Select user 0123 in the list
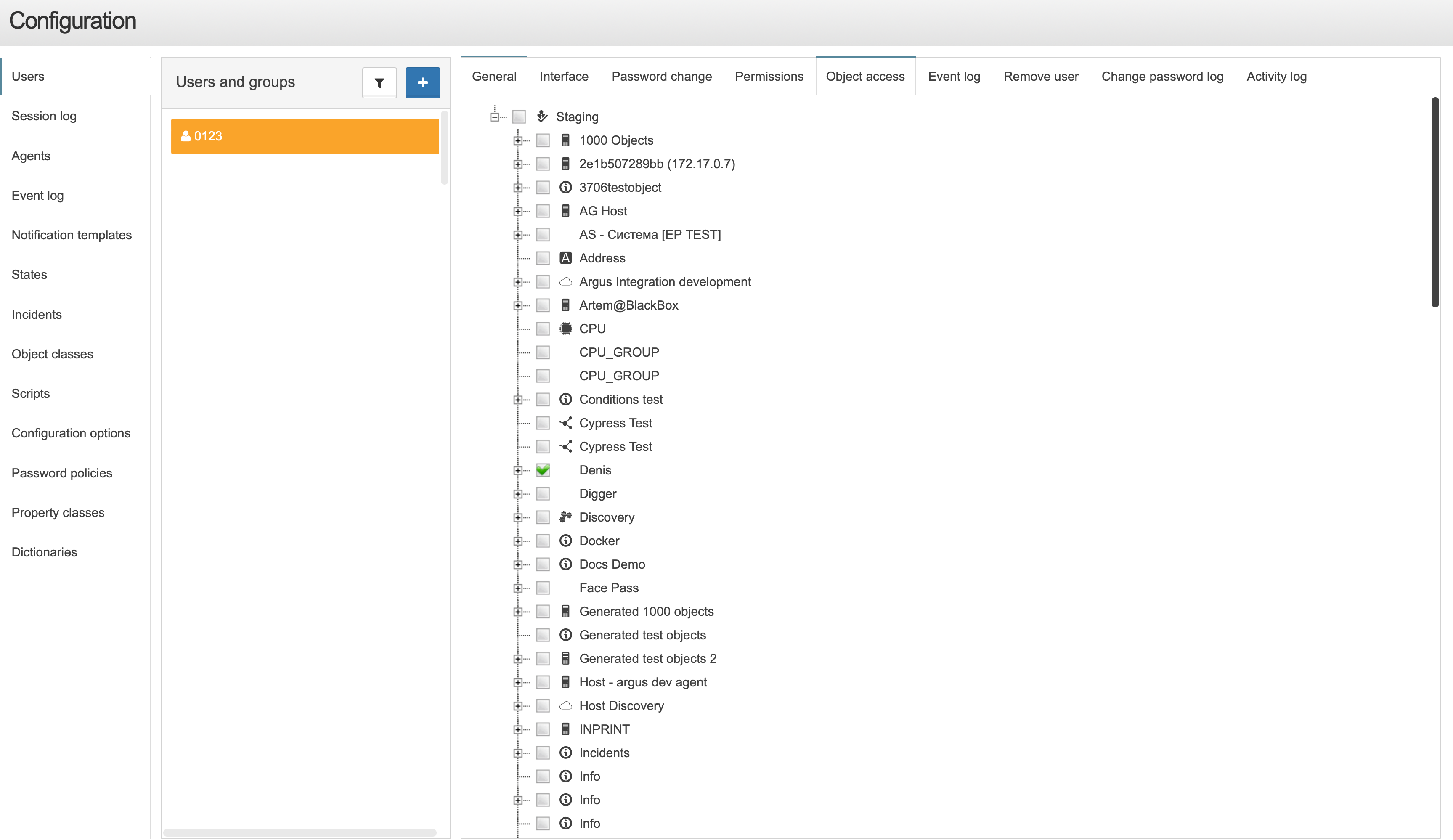The image size is (1453, 840). (305, 136)
